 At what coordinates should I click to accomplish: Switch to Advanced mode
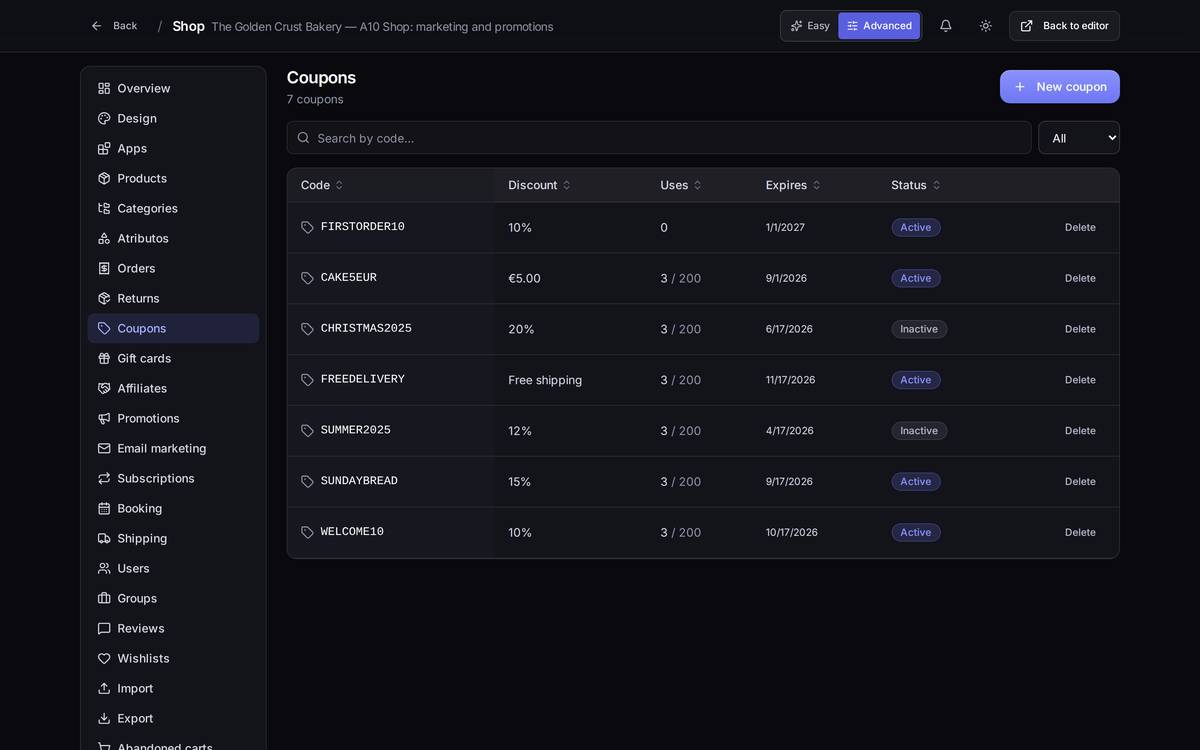pos(879,26)
